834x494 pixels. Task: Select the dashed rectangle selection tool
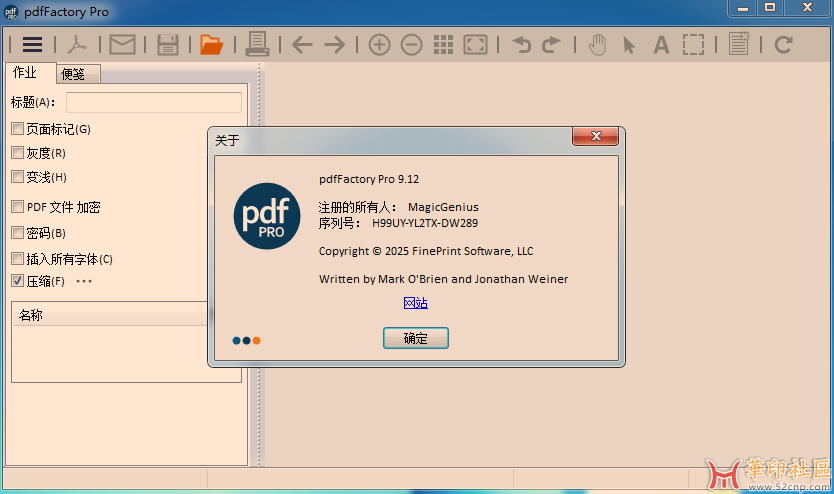point(693,45)
